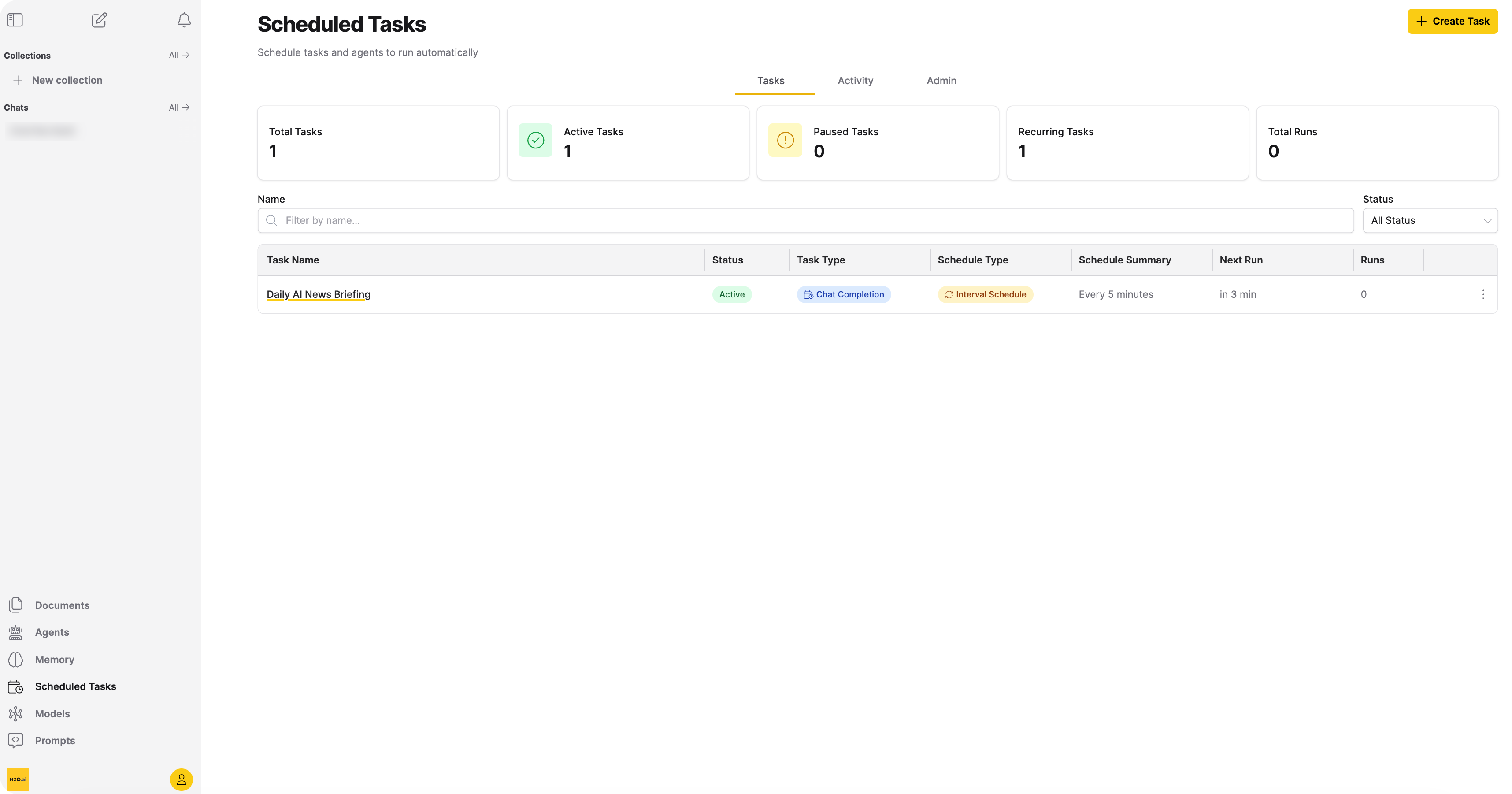Click the Next Run column header
This screenshot has width=1512, height=794.
1241,260
